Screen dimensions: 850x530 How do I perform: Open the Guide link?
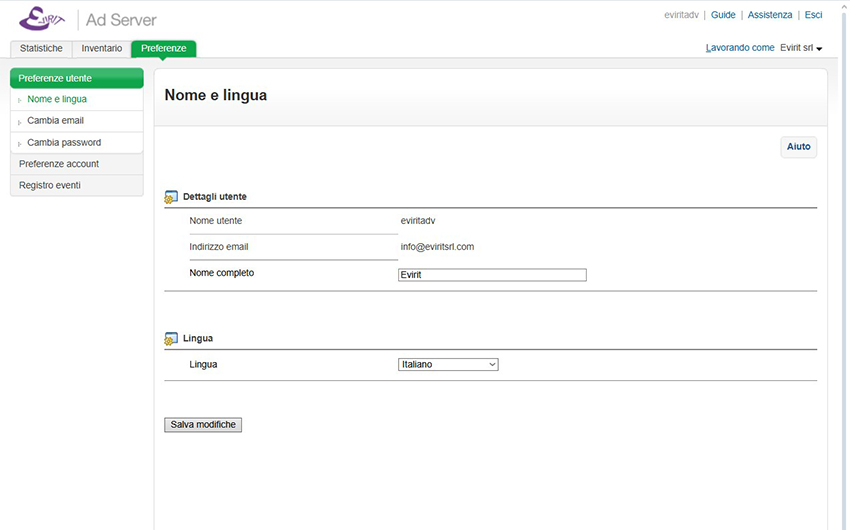pos(723,15)
